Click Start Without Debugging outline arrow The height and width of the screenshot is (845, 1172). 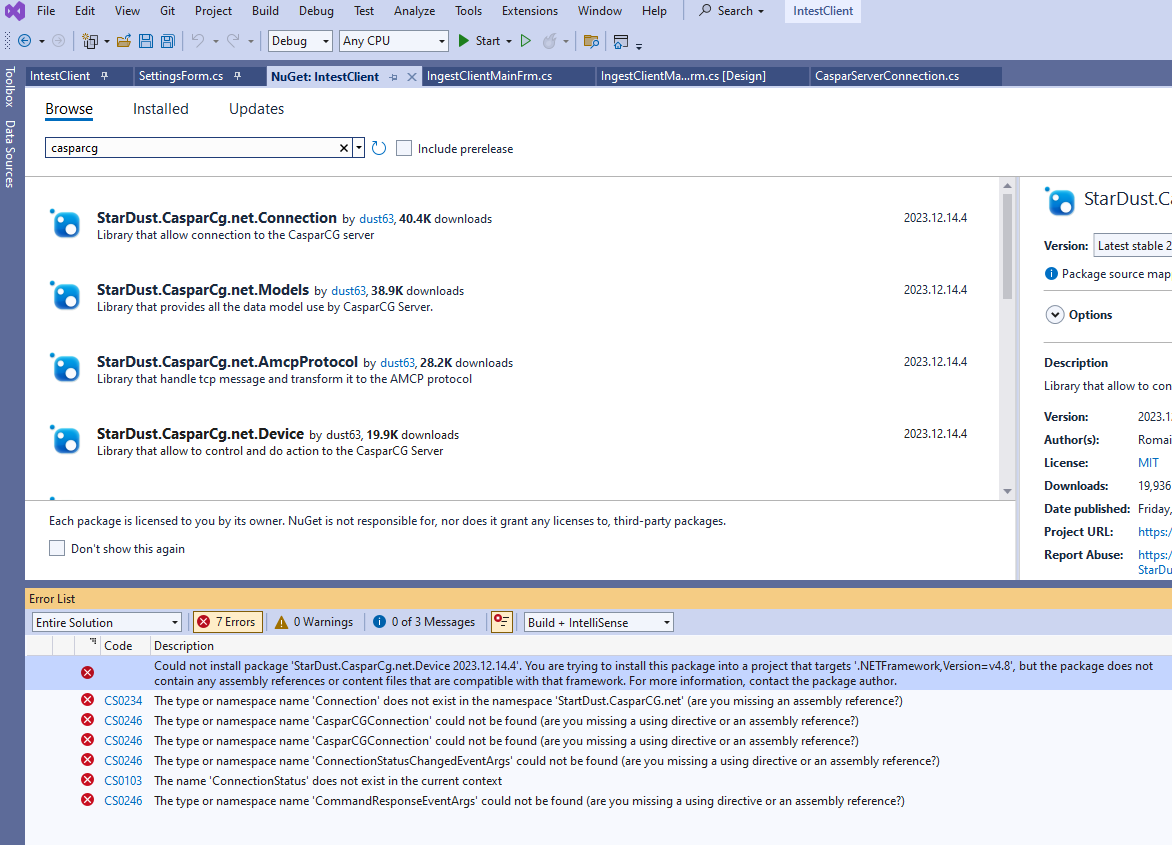point(525,41)
